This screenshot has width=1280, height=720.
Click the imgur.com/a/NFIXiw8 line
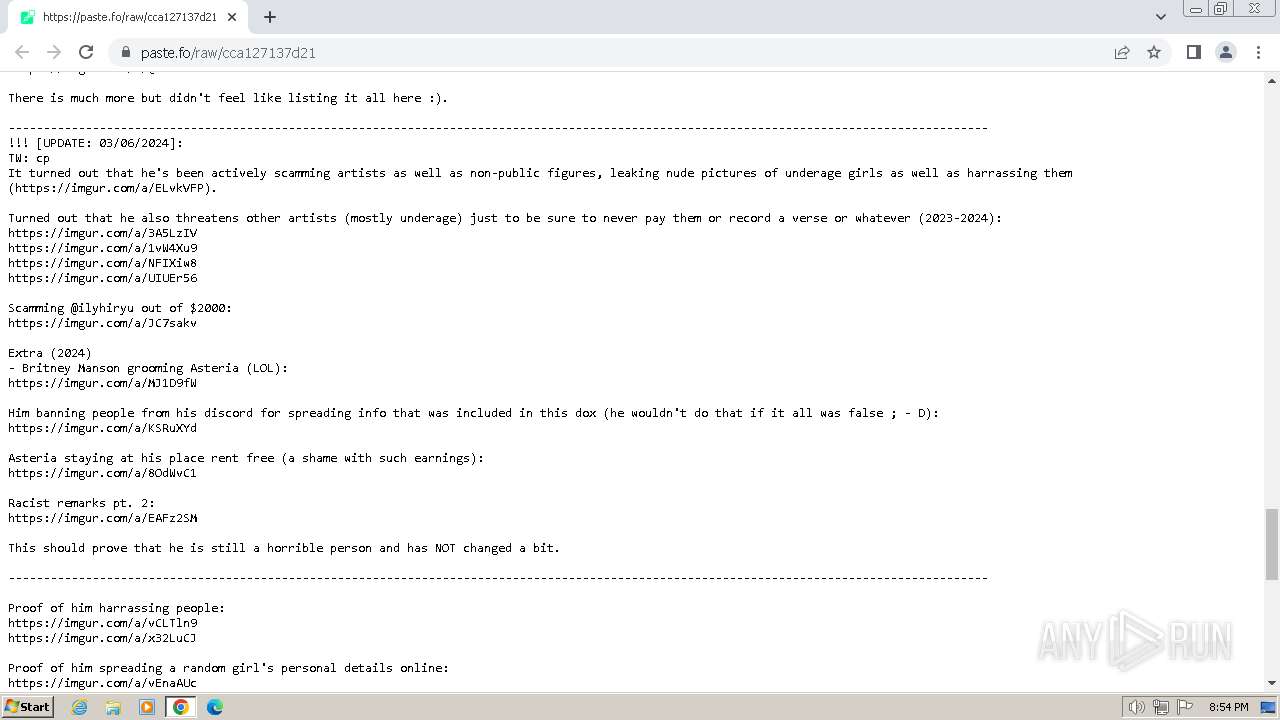click(x=103, y=263)
